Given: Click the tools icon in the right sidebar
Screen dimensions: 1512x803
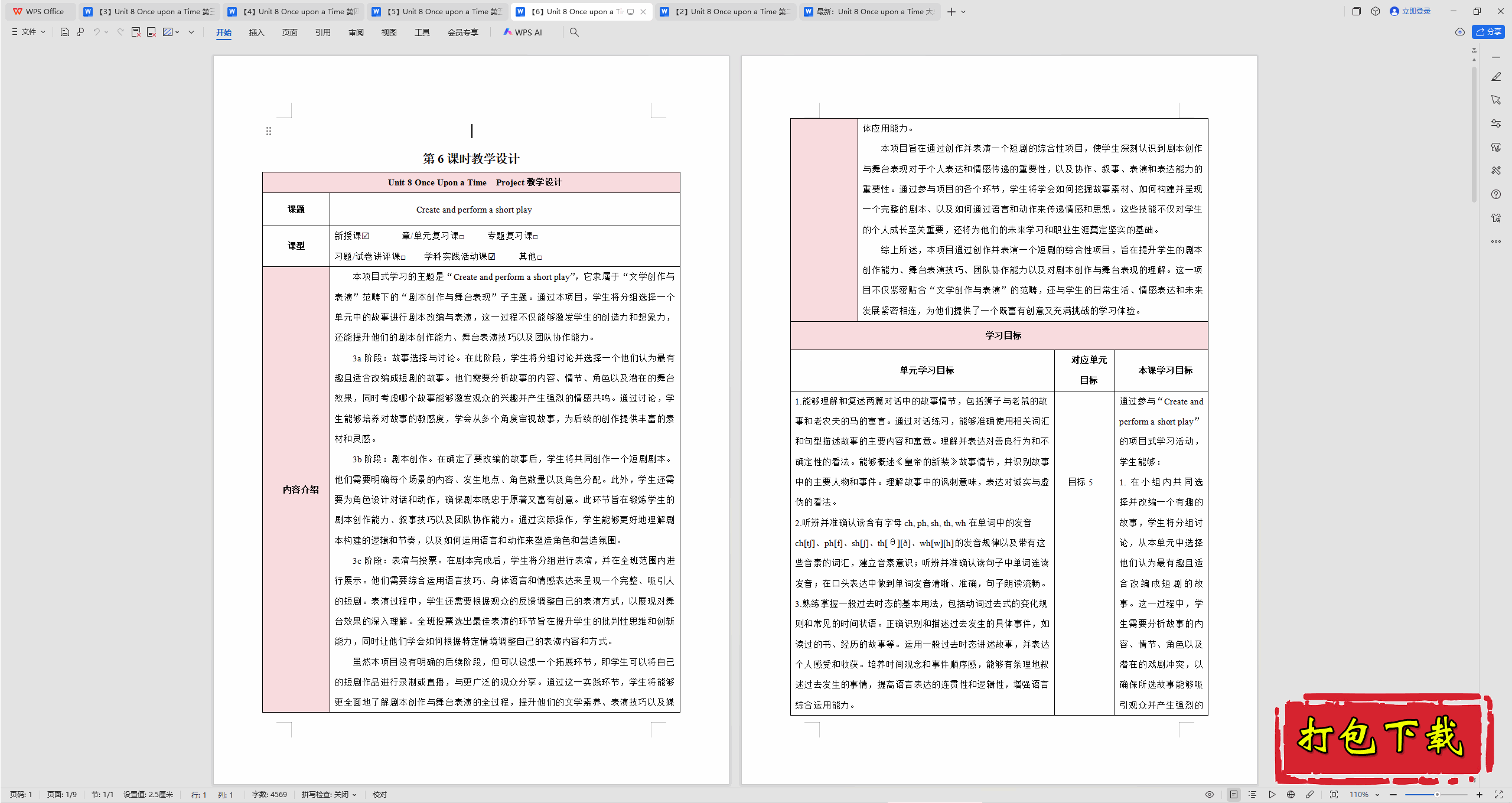Looking at the screenshot, I should (1496, 171).
